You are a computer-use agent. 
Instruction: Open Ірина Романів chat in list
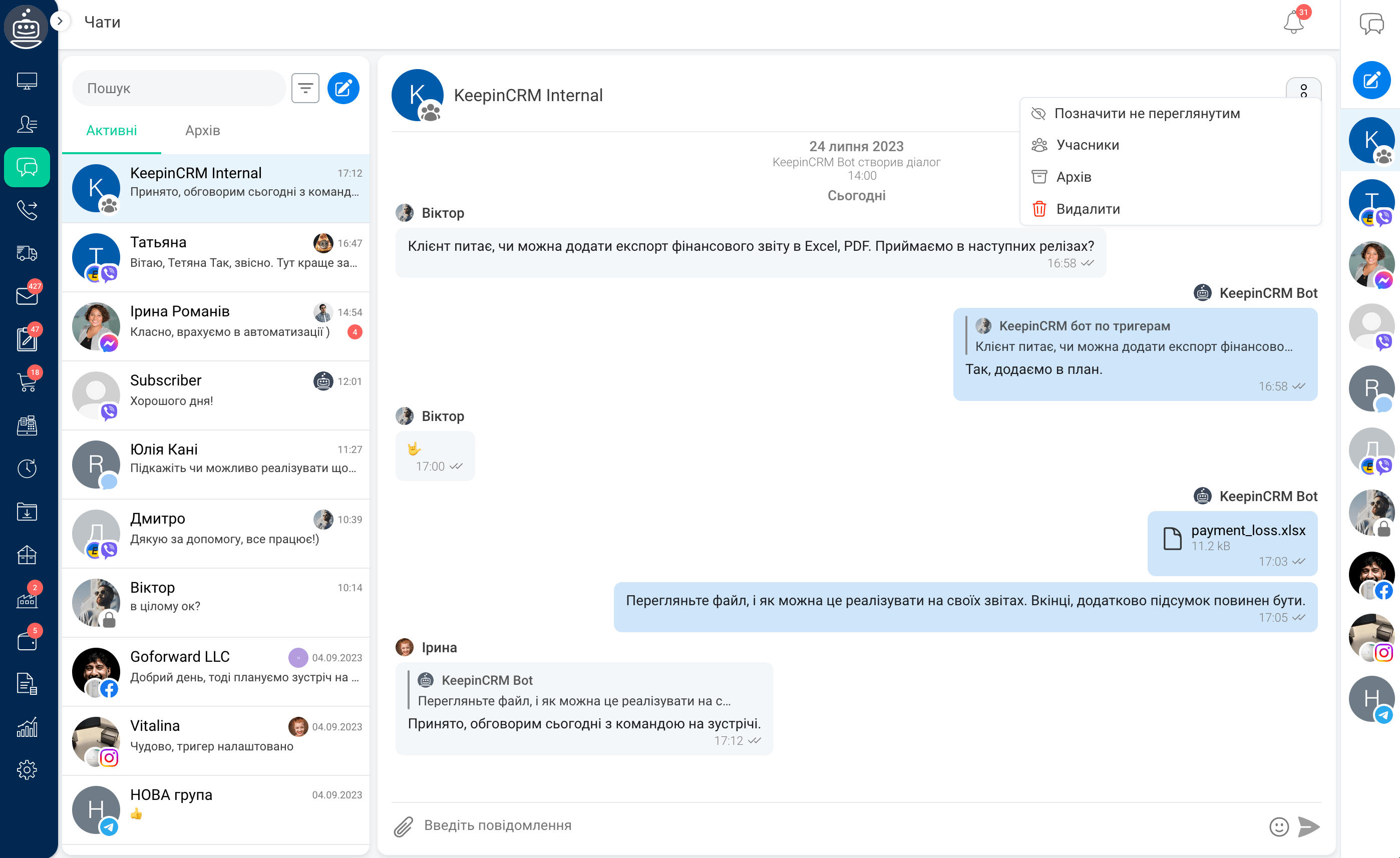click(x=216, y=326)
